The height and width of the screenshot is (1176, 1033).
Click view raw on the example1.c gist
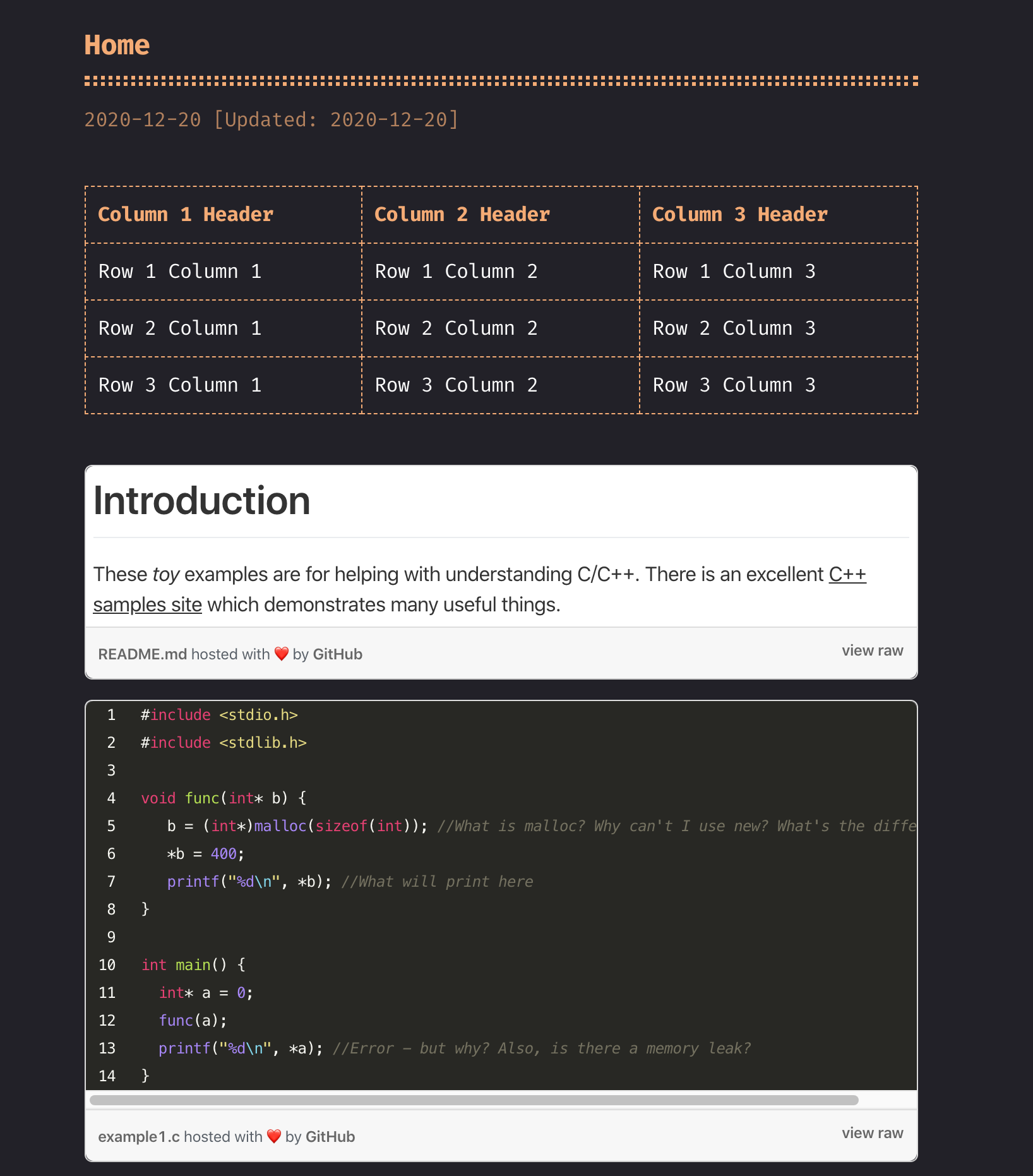click(x=873, y=1132)
